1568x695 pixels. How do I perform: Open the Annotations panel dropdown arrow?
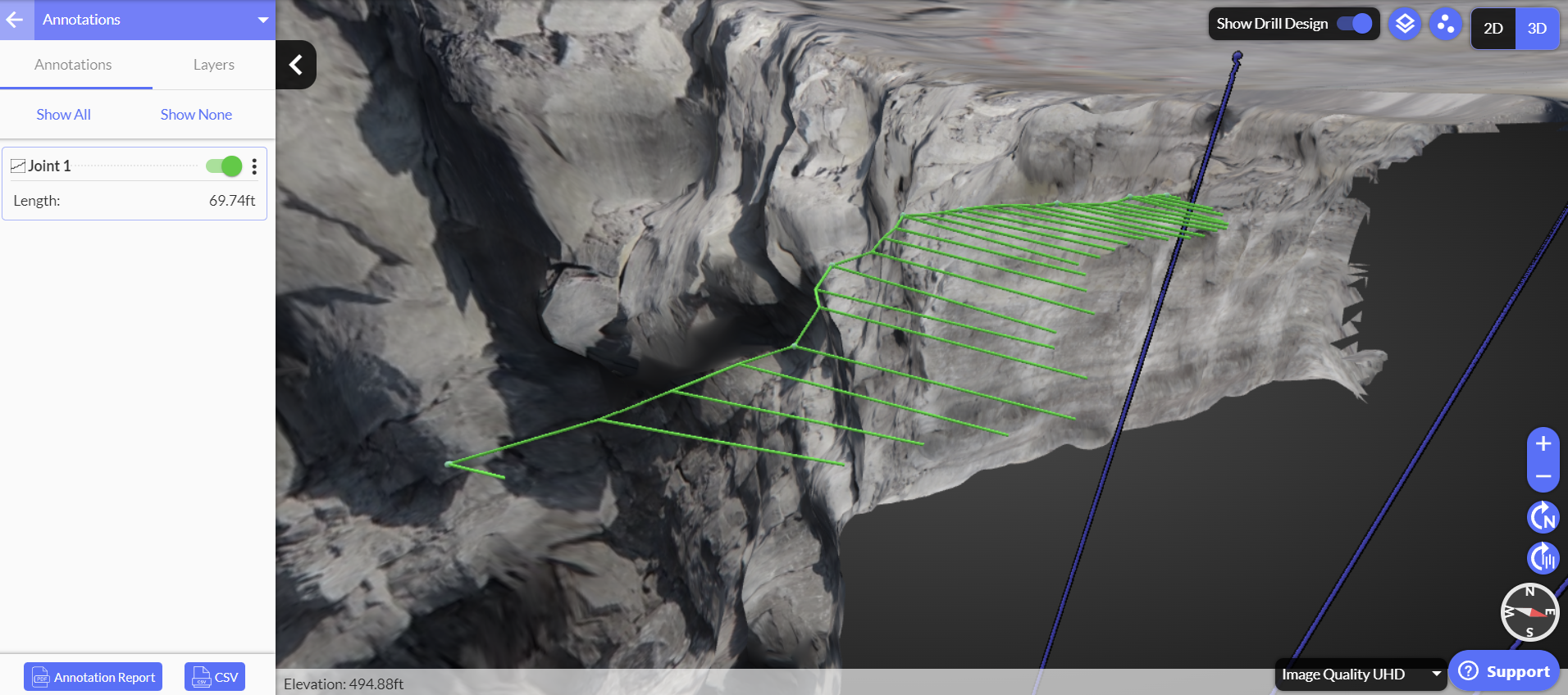pos(262,20)
